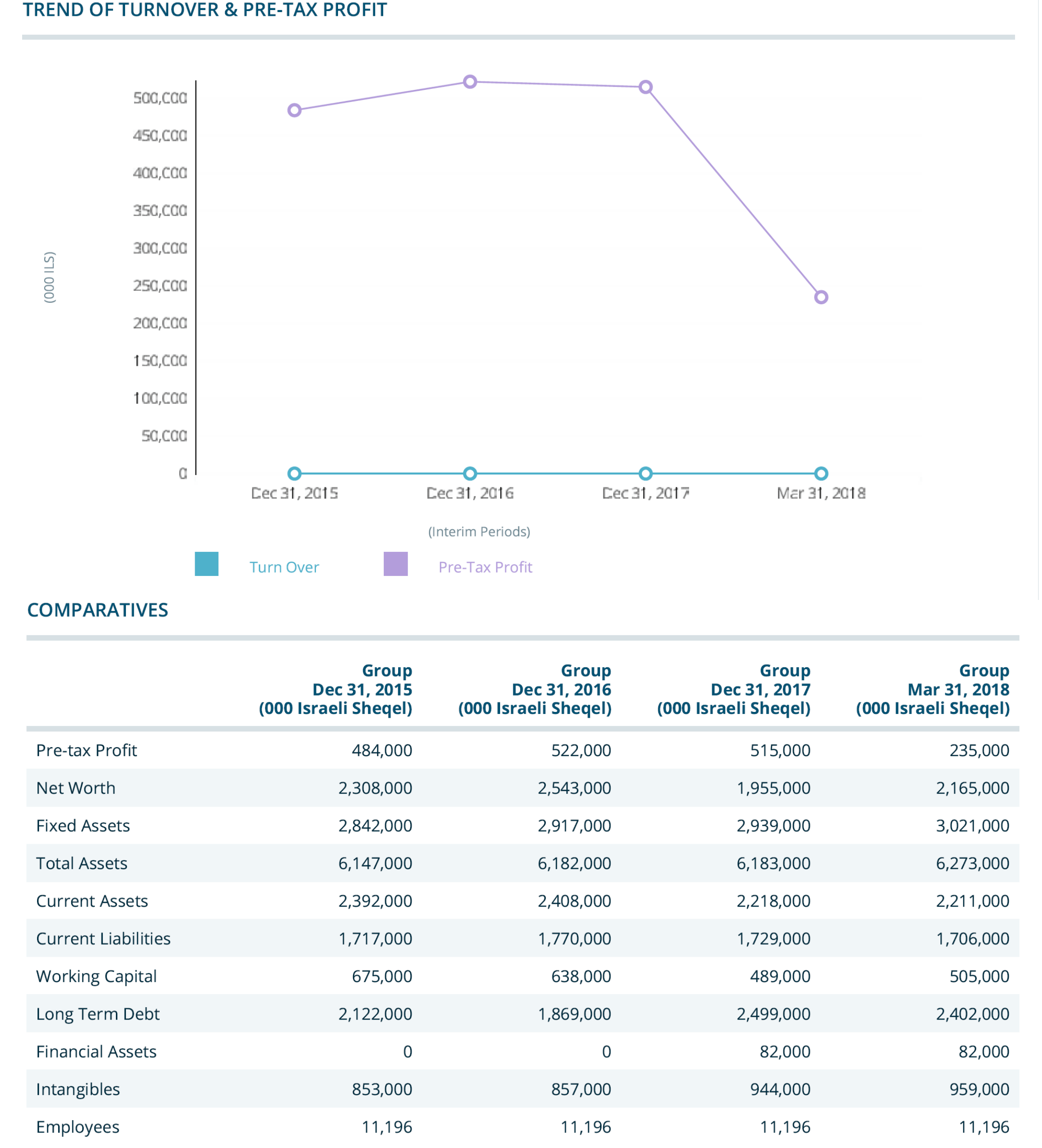The width and height of the screenshot is (1042, 1148).
Task: Click the Current Liabilities value '1,717,000'
Action: click(x=376, y=938)
